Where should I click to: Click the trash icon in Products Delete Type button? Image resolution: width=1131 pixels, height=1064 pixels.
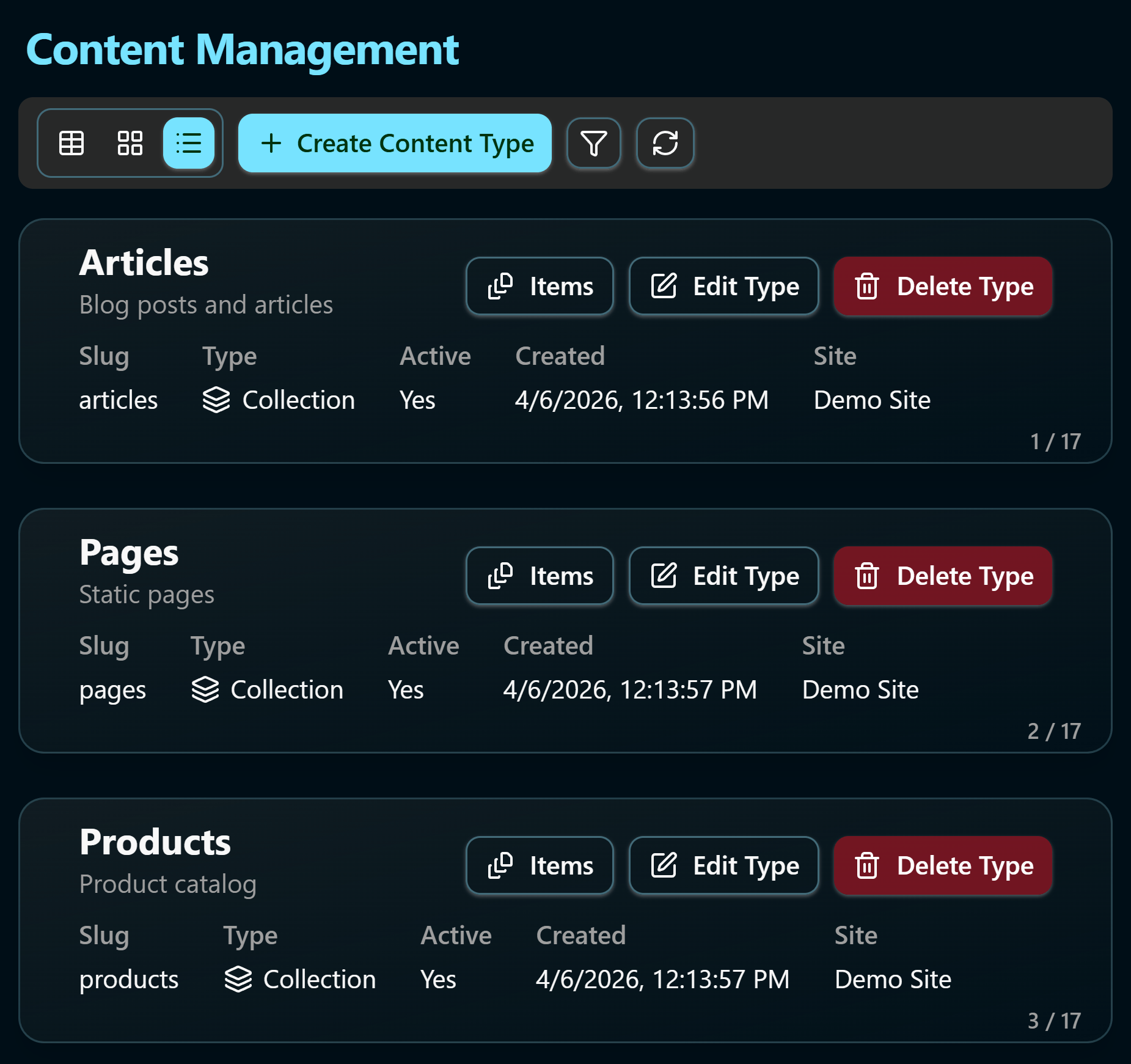pos(867,865)
